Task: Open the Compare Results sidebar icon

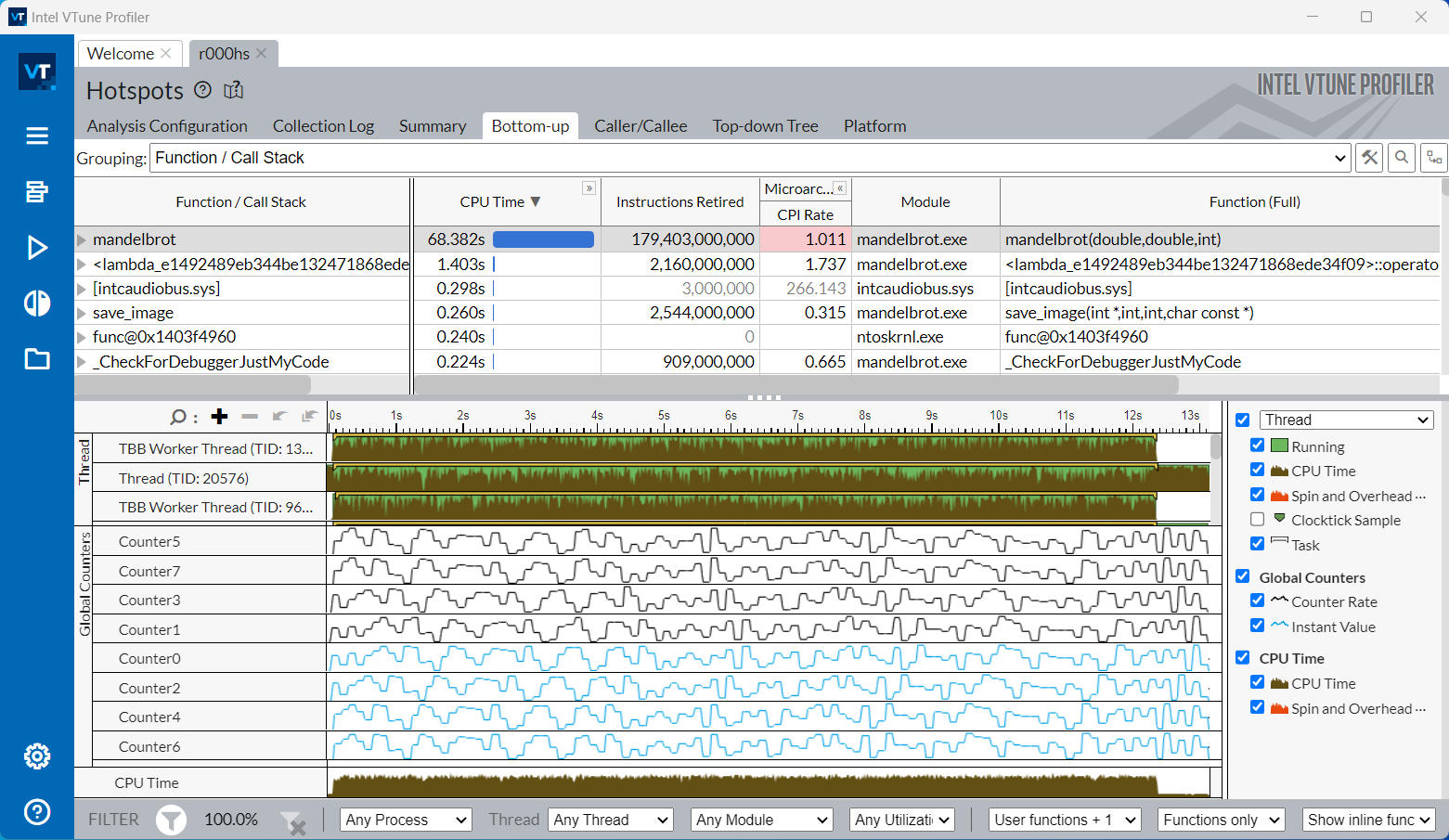Action: coord(37,304)
